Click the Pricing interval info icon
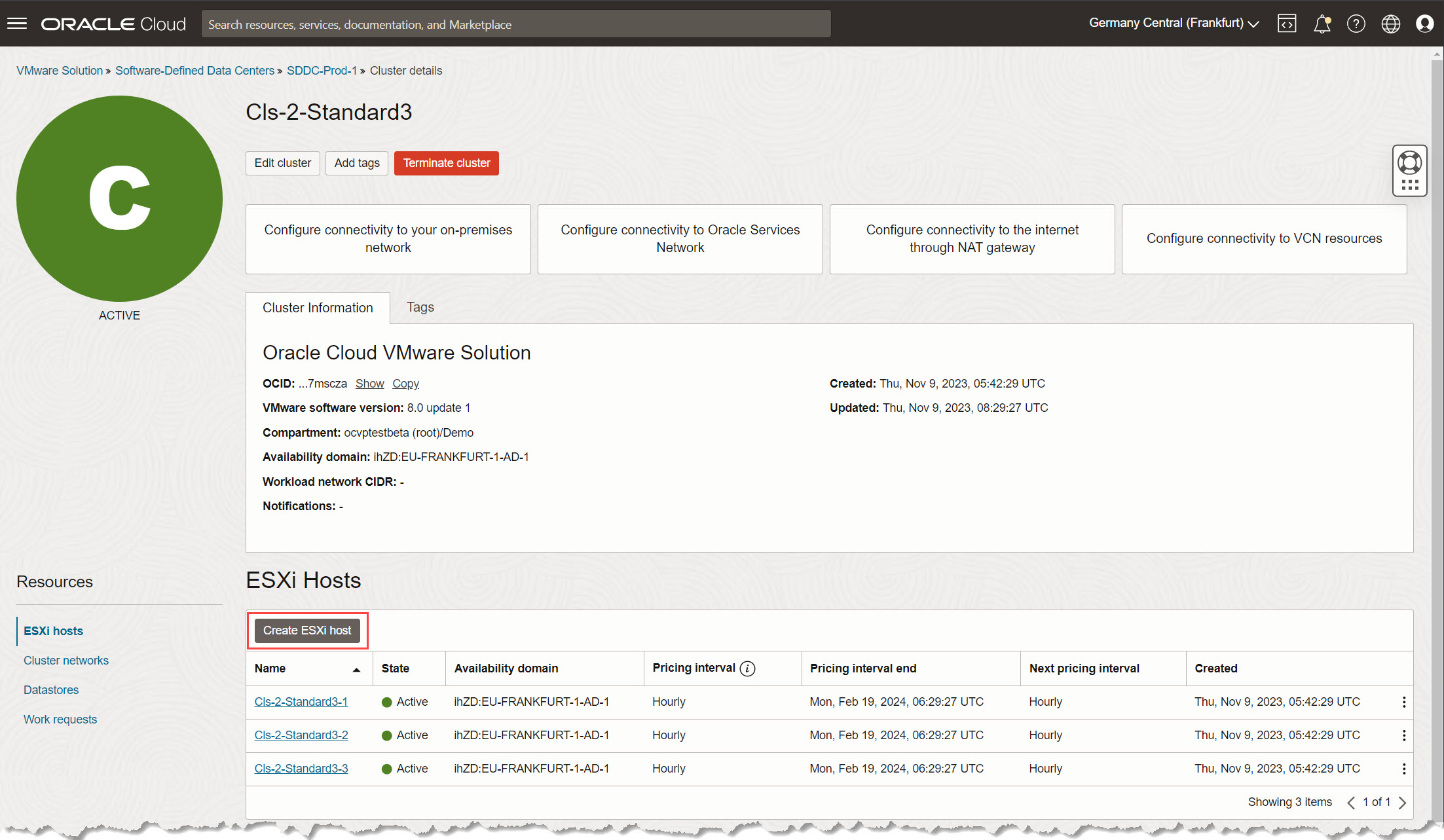The height and width of the screenshot is (840, 1444). (x=747, y=668)
